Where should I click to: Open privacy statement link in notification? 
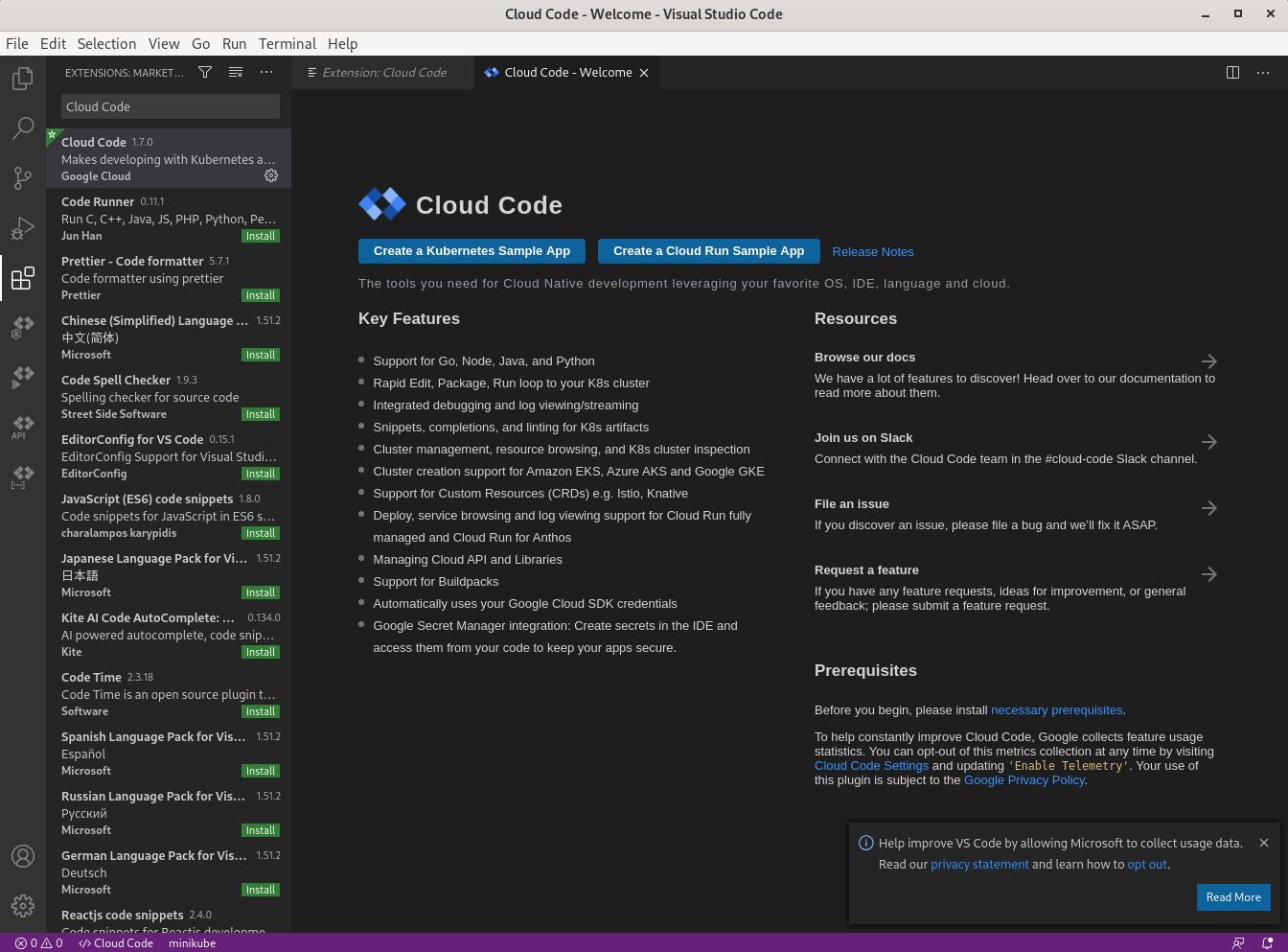pos(979,865)
